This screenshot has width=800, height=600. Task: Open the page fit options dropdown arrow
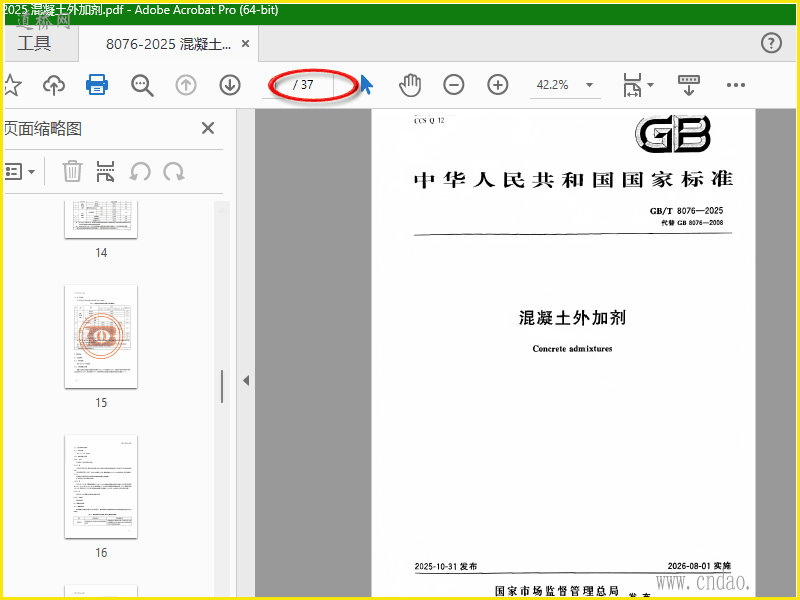point(651,85)
